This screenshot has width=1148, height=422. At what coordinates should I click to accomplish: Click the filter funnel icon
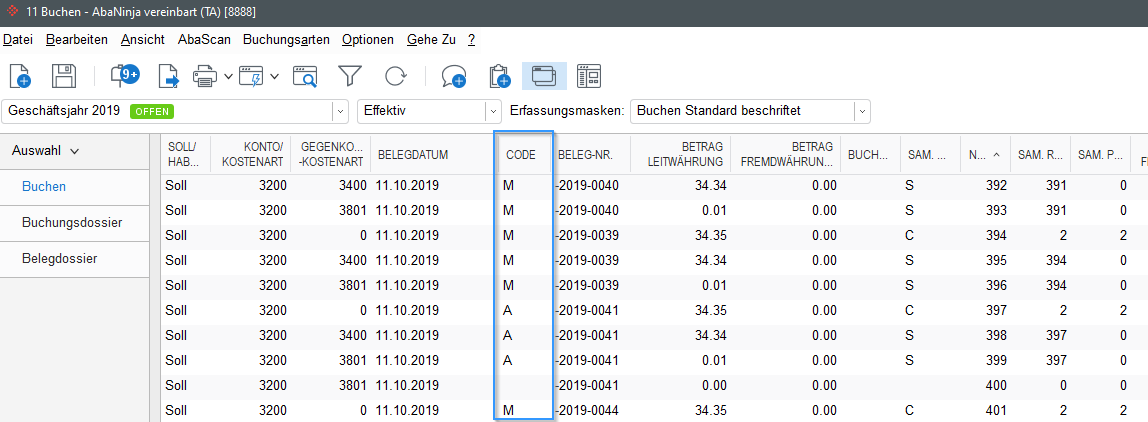tap(351, 75)
